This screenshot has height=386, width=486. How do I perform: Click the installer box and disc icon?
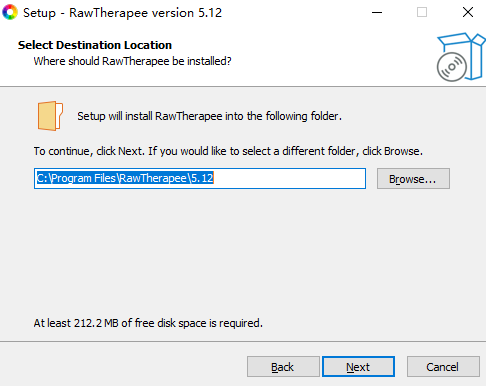coord(461,57)
